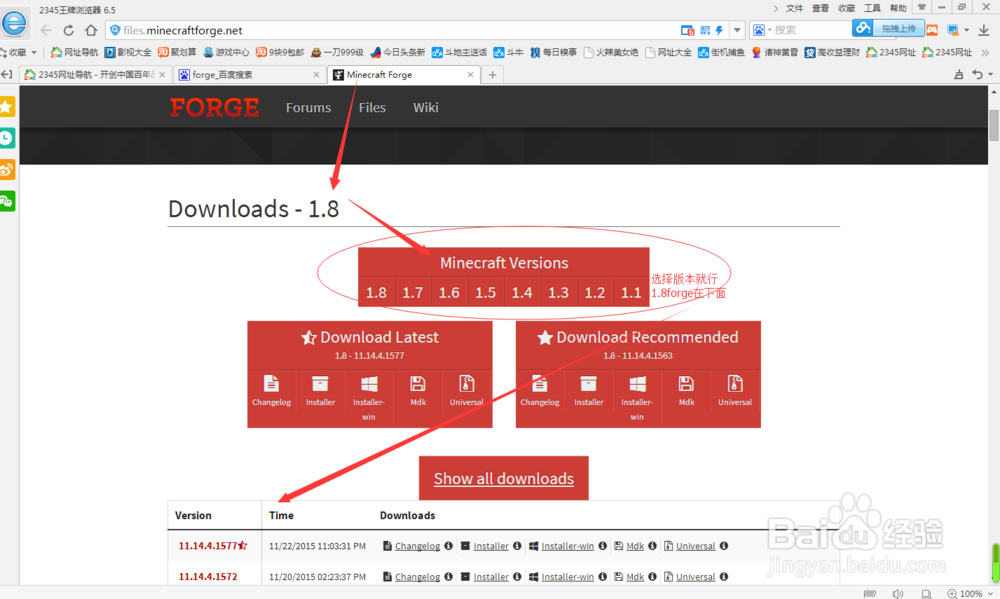Open the 网址导航 bookmark
This screenshot has width=1000, height=599.
(x=75, y=52)
